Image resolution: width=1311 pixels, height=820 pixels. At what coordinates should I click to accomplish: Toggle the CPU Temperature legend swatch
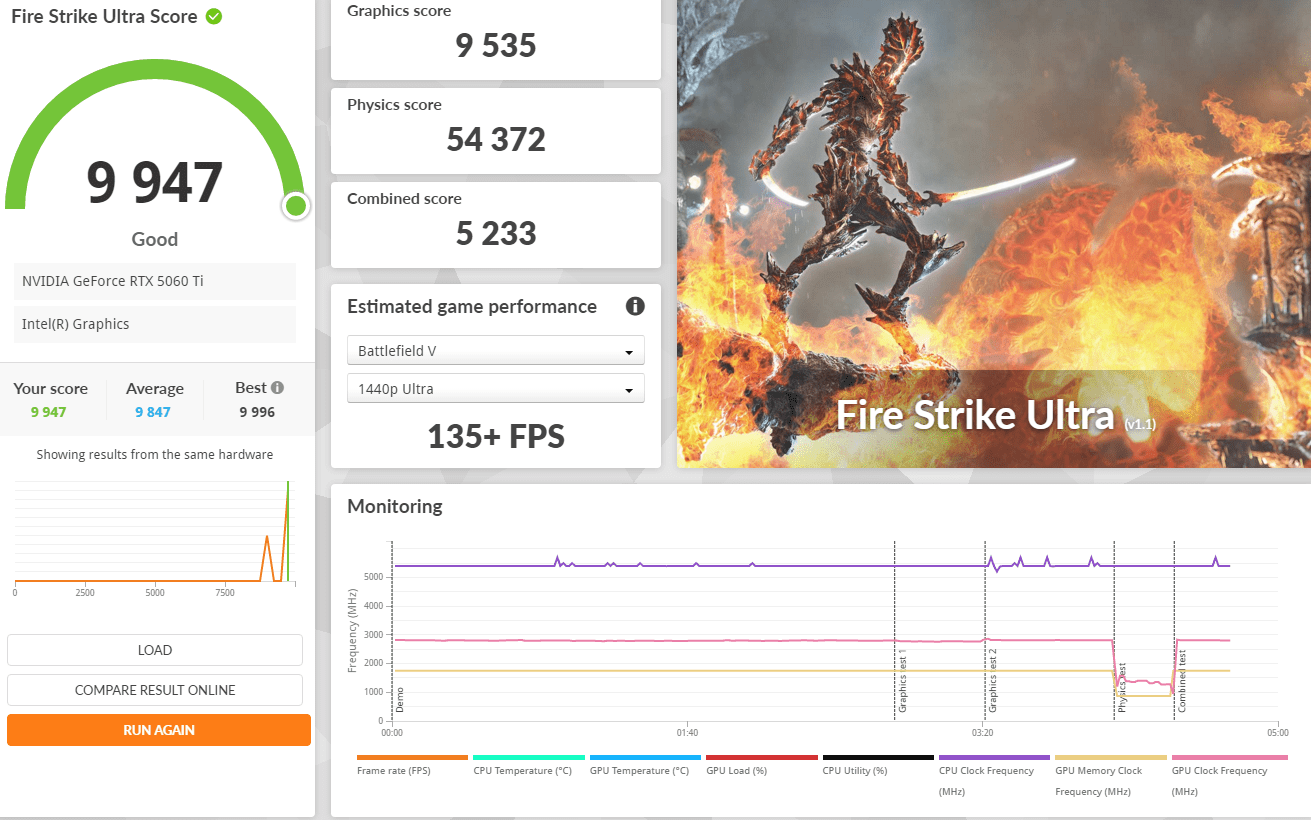(x=528, y=758)
